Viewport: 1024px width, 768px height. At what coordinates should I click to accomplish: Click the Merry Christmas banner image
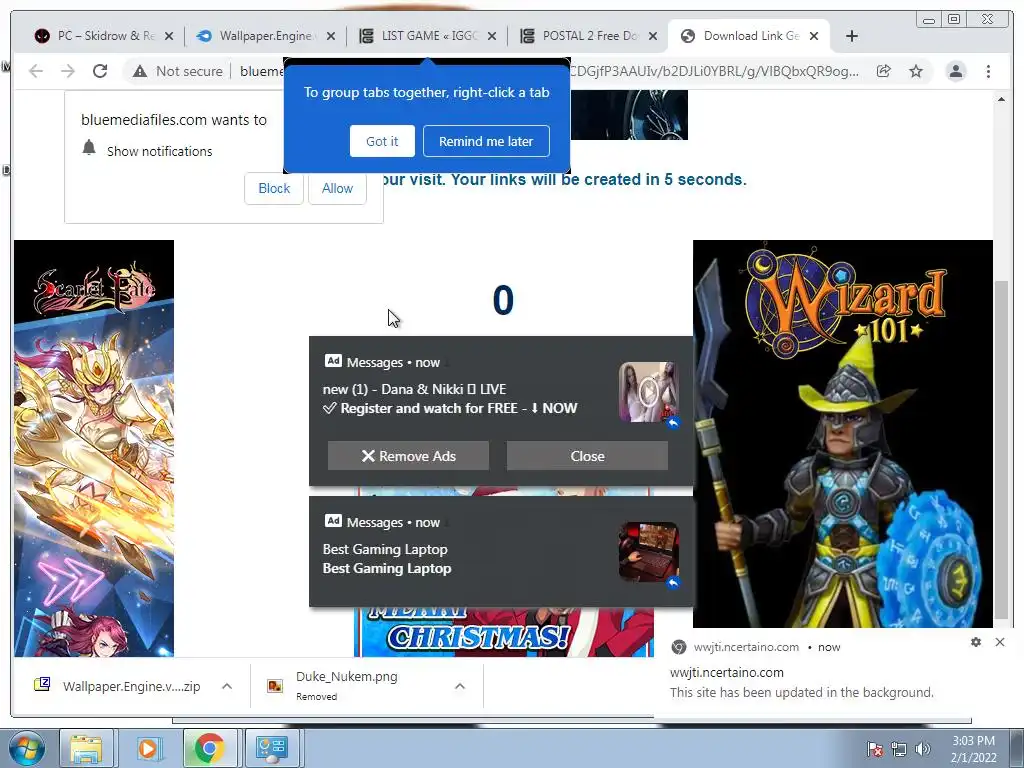tap(504, 632)
